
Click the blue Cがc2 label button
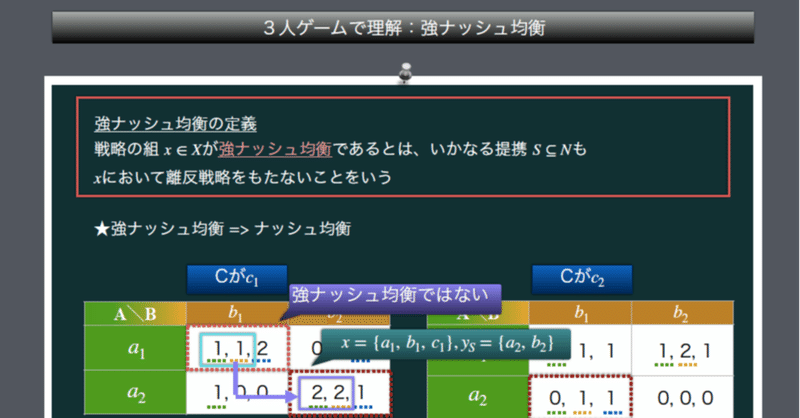click(x=582, y=279)
